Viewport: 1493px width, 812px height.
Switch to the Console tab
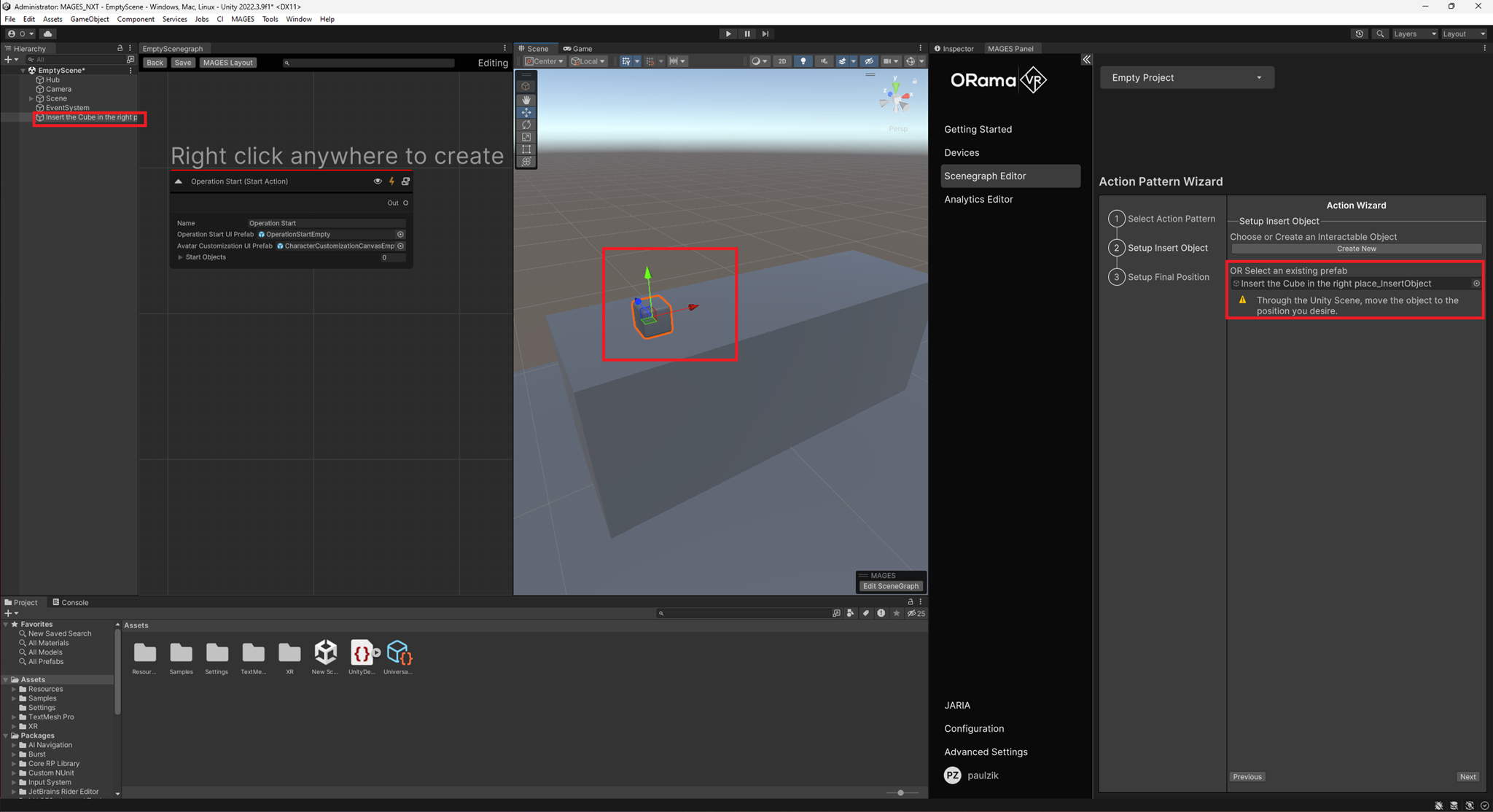[x=71, y=602]
